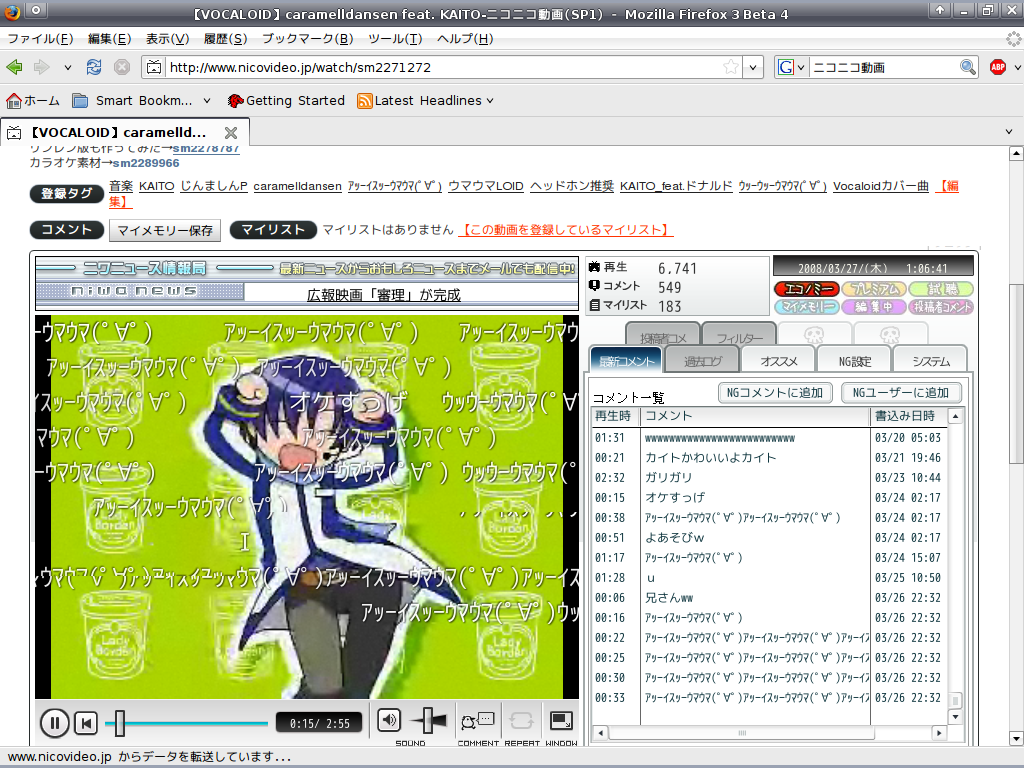1024x768 pixels.
Task: Click the マイメモリー badge
Action: point(807,307)
